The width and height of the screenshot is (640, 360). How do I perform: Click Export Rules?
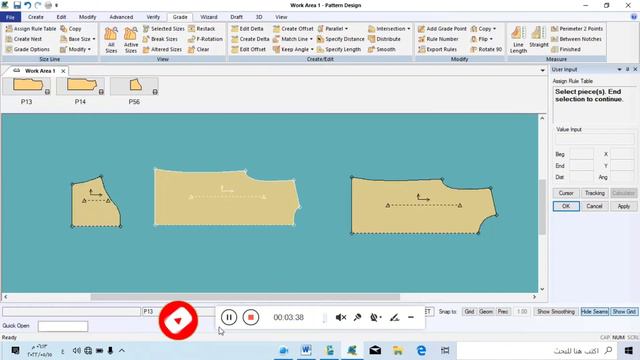[x=437, y=49]
